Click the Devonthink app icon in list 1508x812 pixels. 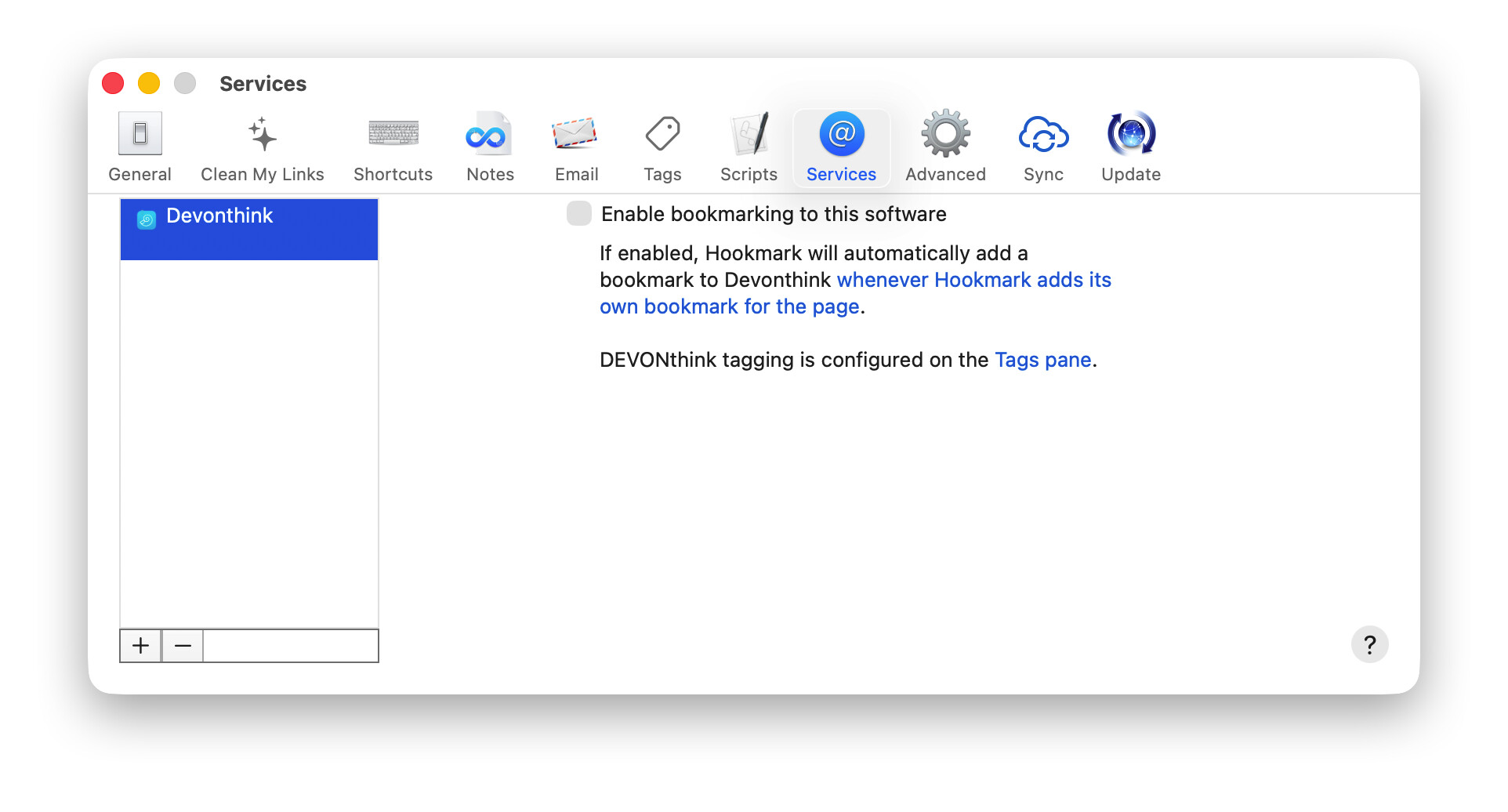pos(147,219)
